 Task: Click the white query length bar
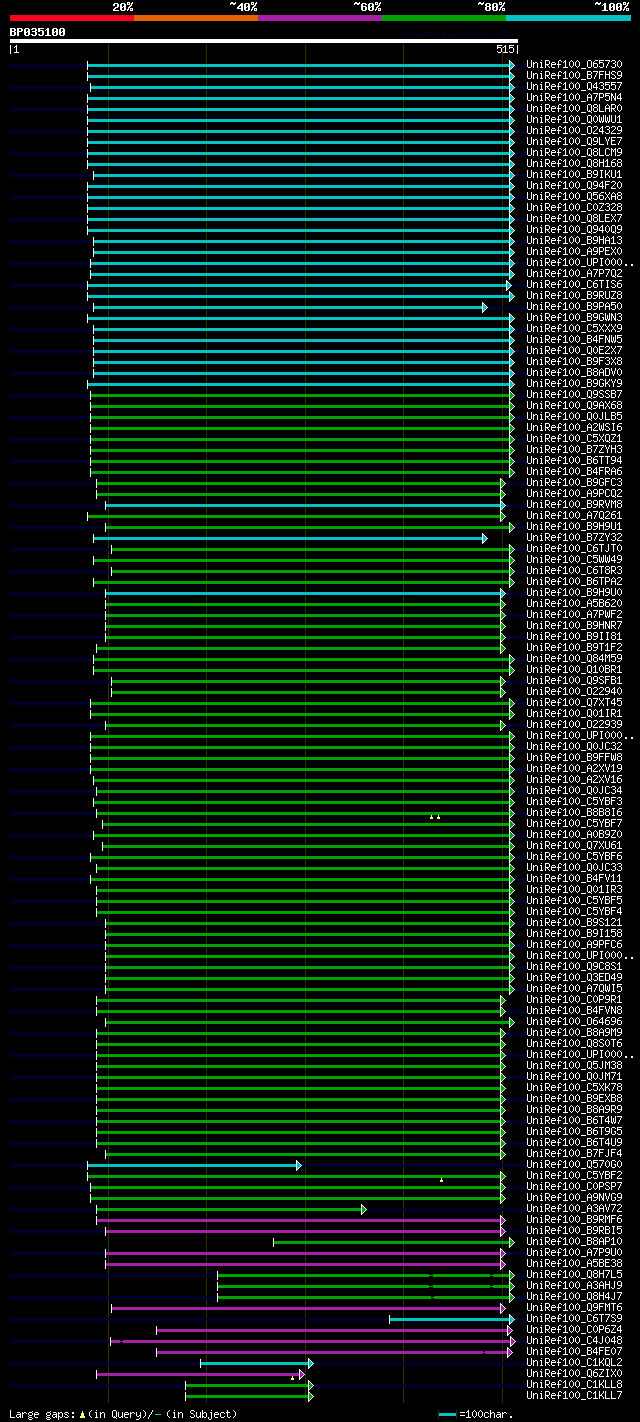tap(264, 41)
